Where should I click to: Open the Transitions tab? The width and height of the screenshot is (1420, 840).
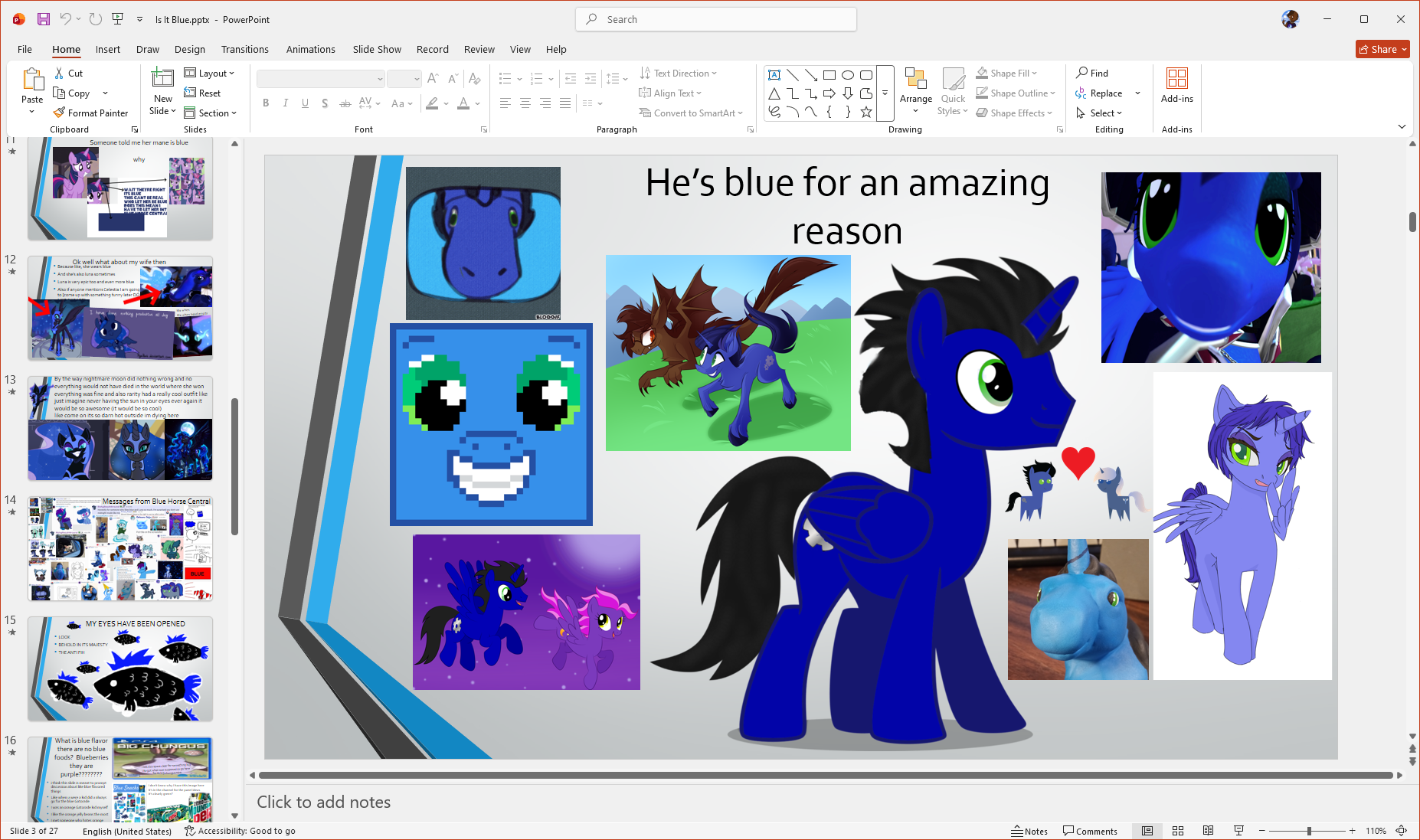(245, 49)
